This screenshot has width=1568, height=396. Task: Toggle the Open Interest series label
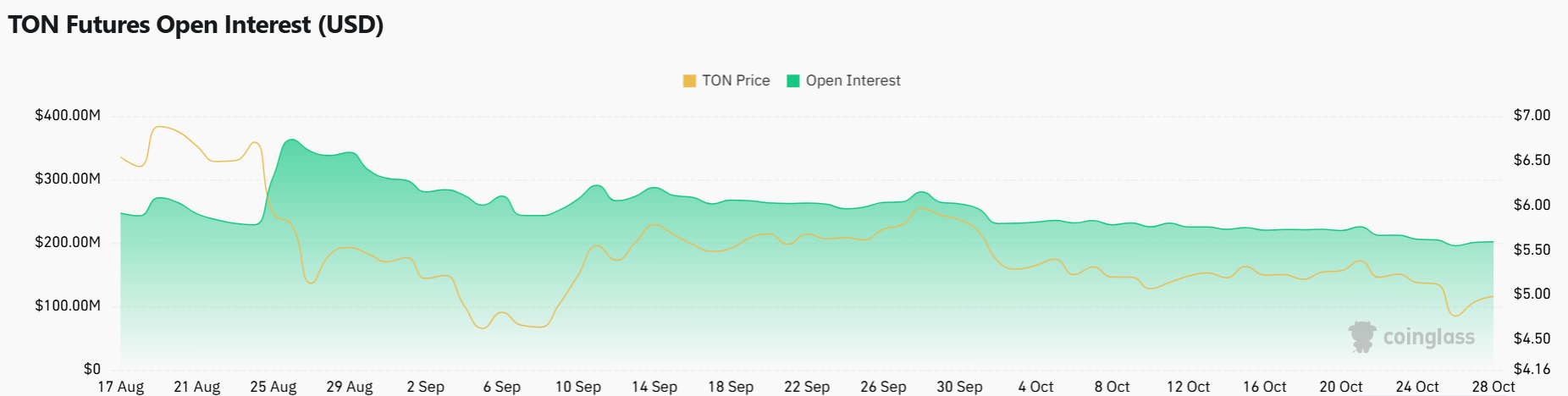(x=853, y=80)
